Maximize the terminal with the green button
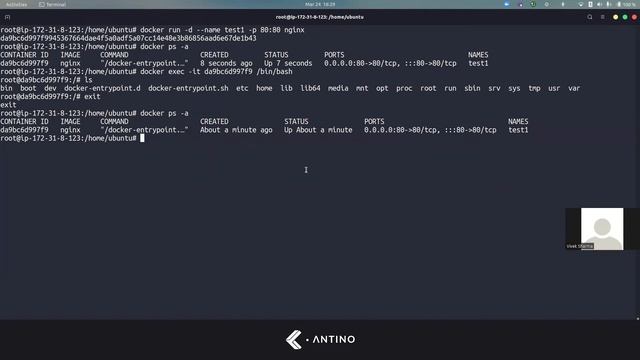This screenshot has width=640, height=360. (x=625, y=17)
